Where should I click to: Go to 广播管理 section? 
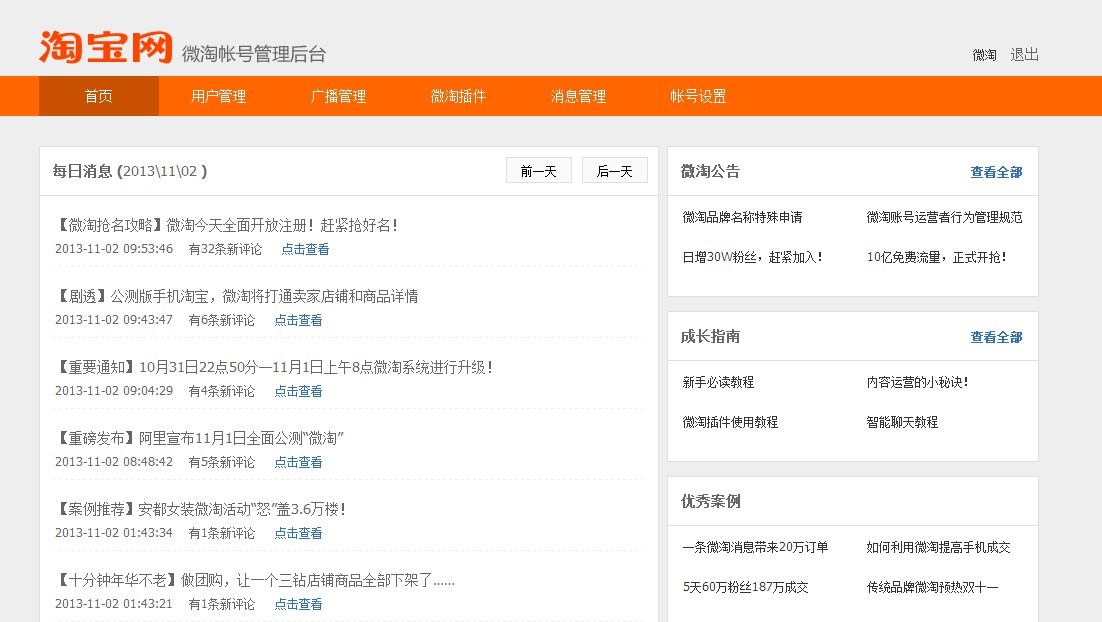pos(338,97)
